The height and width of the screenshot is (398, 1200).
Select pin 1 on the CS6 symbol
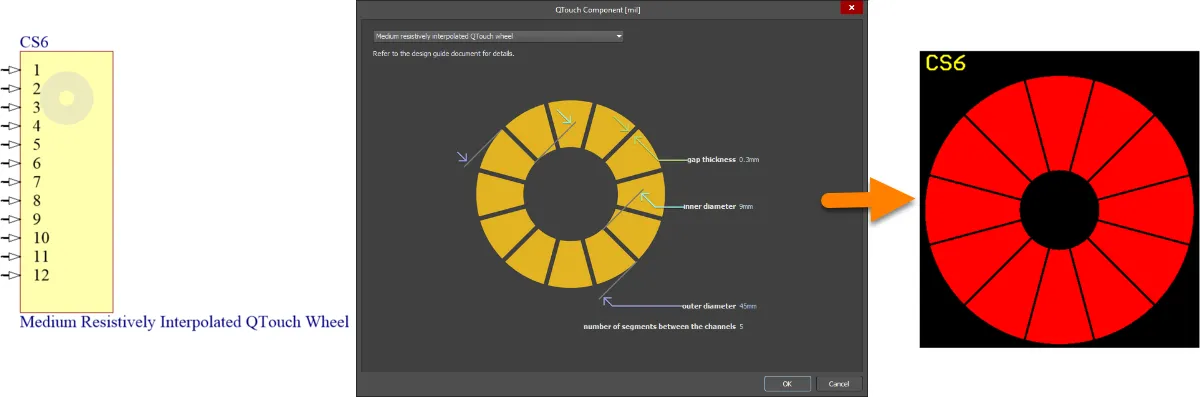tap(20, 70)
